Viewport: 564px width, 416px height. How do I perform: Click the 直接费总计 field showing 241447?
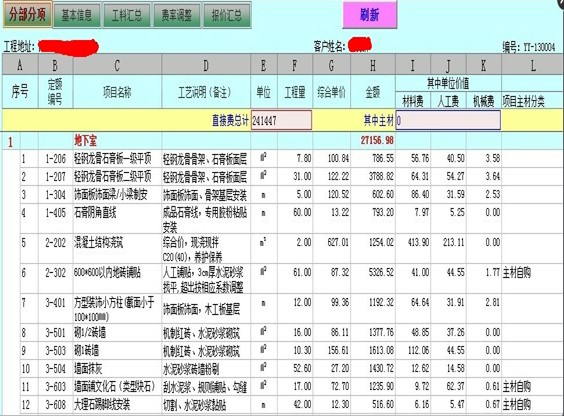[x=281, y=120]
